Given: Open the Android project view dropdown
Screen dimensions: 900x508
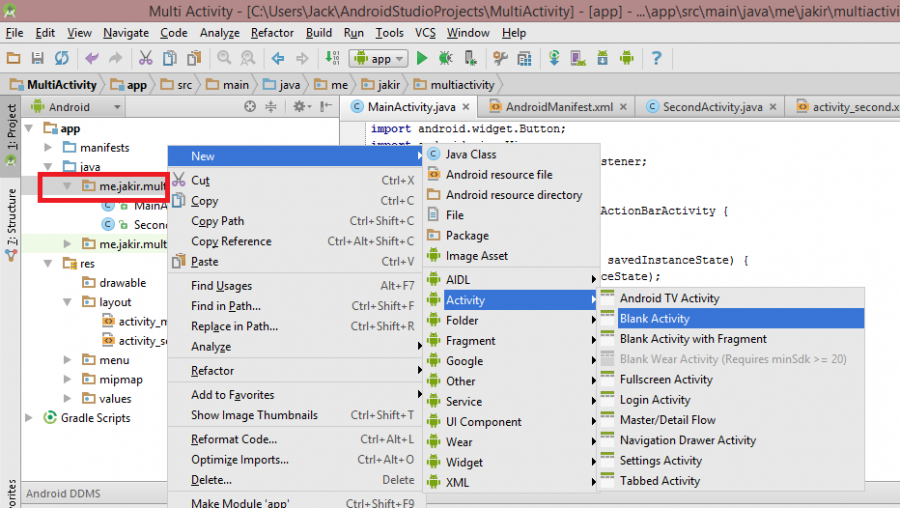Looking at the screenshot, I should pos(76,107).
